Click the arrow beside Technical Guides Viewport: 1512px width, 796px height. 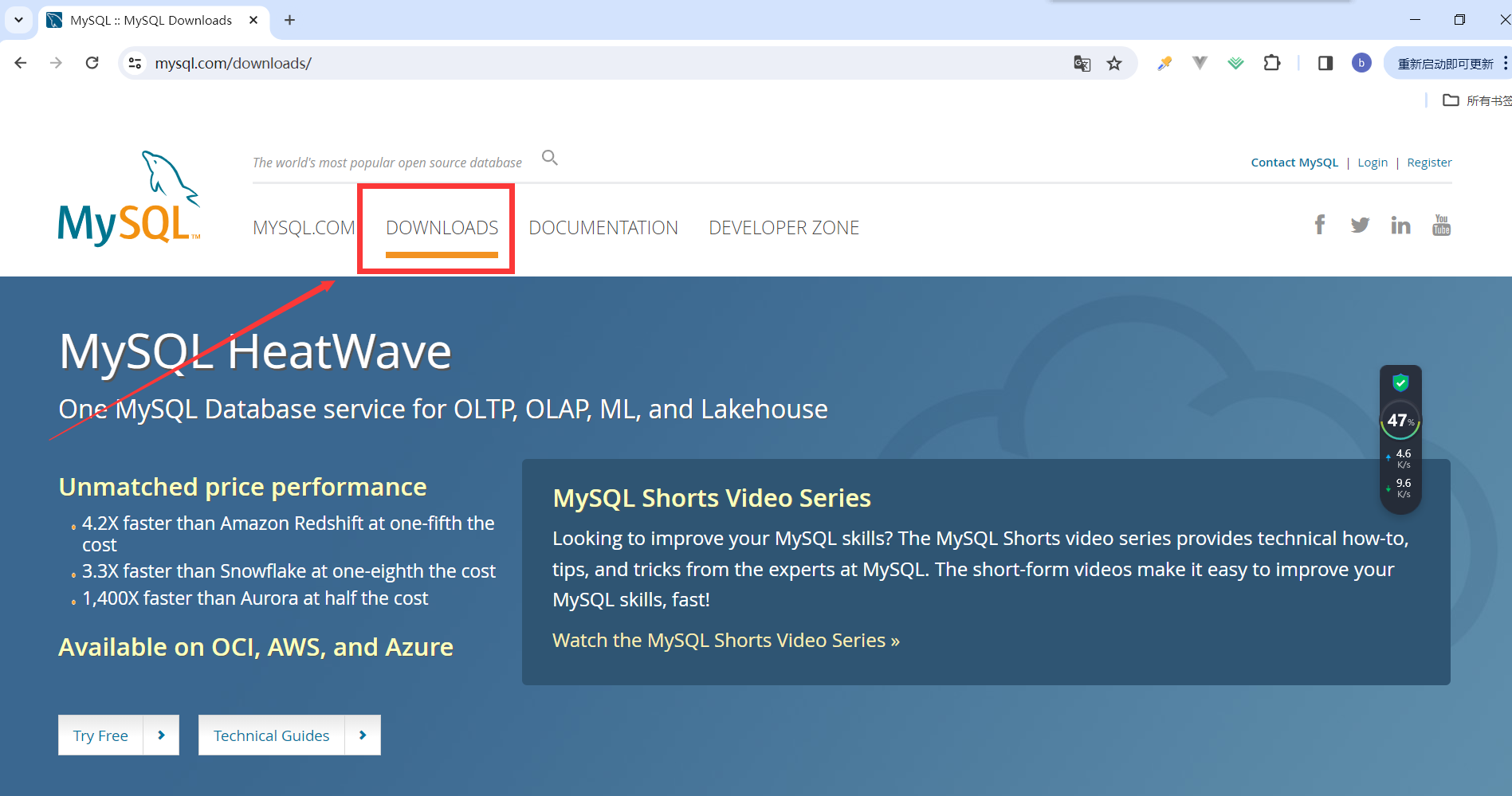pos(363,735)
